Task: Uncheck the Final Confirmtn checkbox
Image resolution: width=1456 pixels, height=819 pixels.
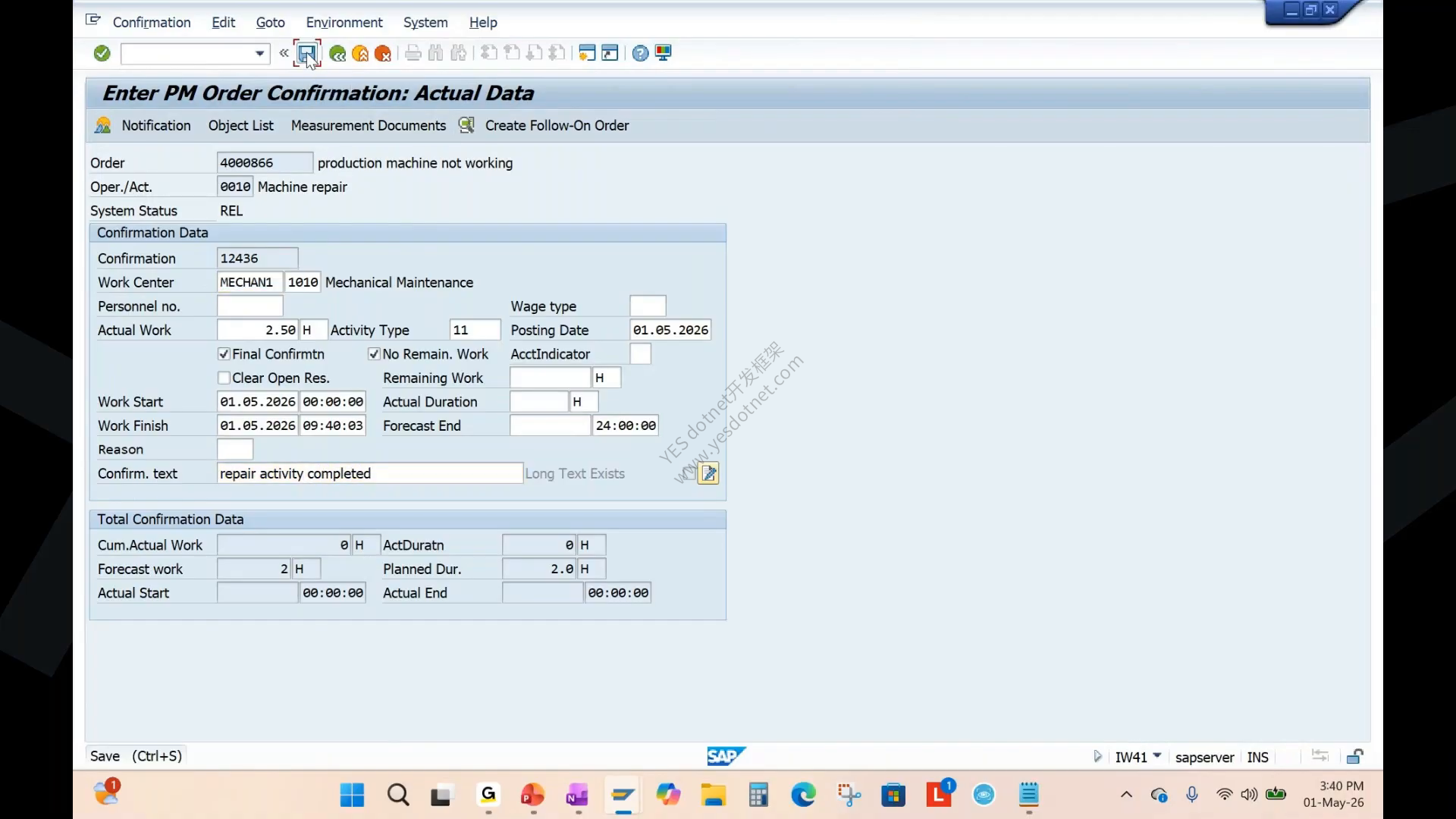Action: tap(224, 354)
